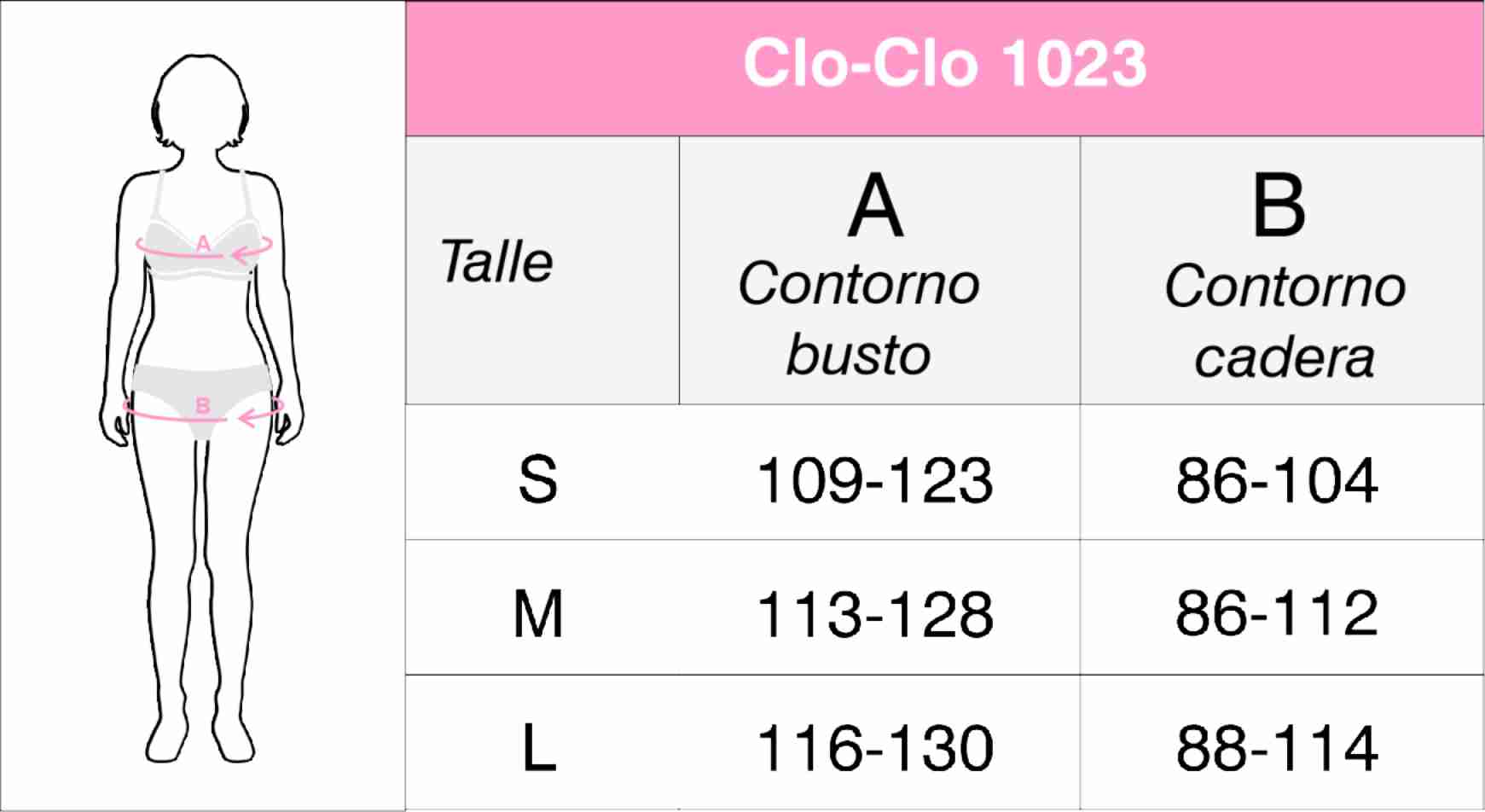Click the Contorno busto header text
This screenshot has width=1485, height=812.
tap(859, 319)
